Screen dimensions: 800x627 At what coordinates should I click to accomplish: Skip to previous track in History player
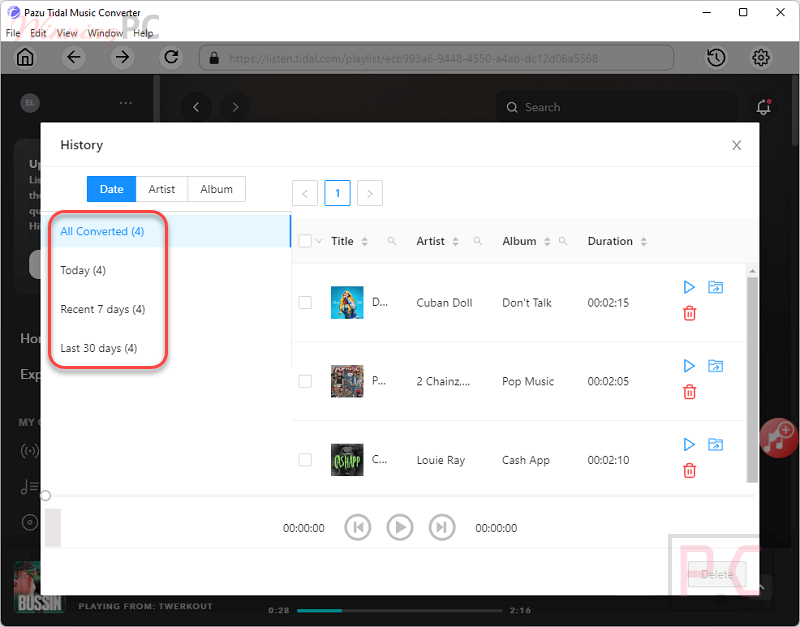(x=358, y=528)
